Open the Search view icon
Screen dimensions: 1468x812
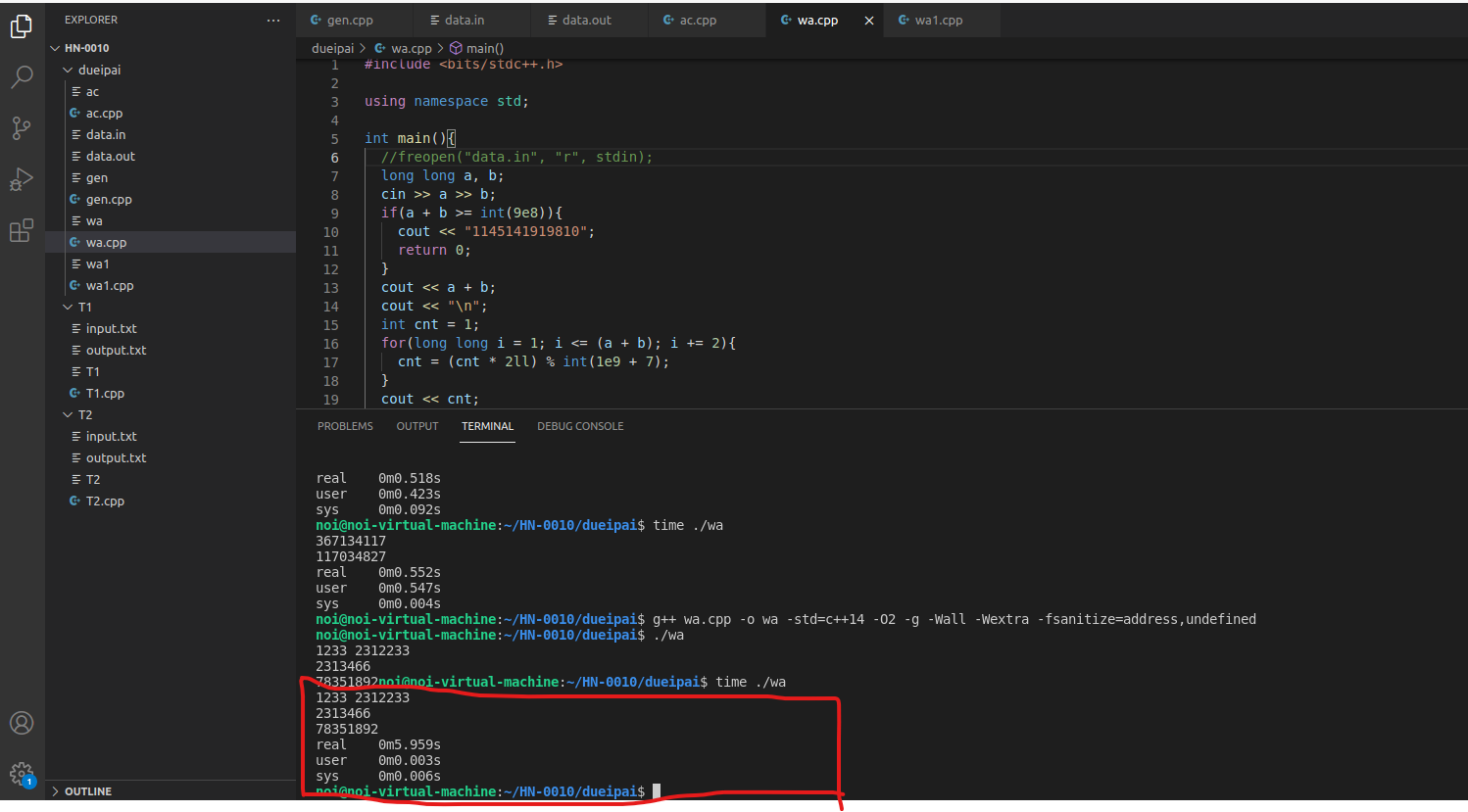[22, 77]
